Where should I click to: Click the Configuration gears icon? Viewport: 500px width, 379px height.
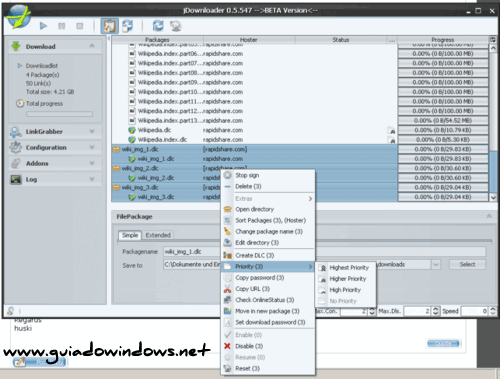pyautogui.click(x=15, y=147)
